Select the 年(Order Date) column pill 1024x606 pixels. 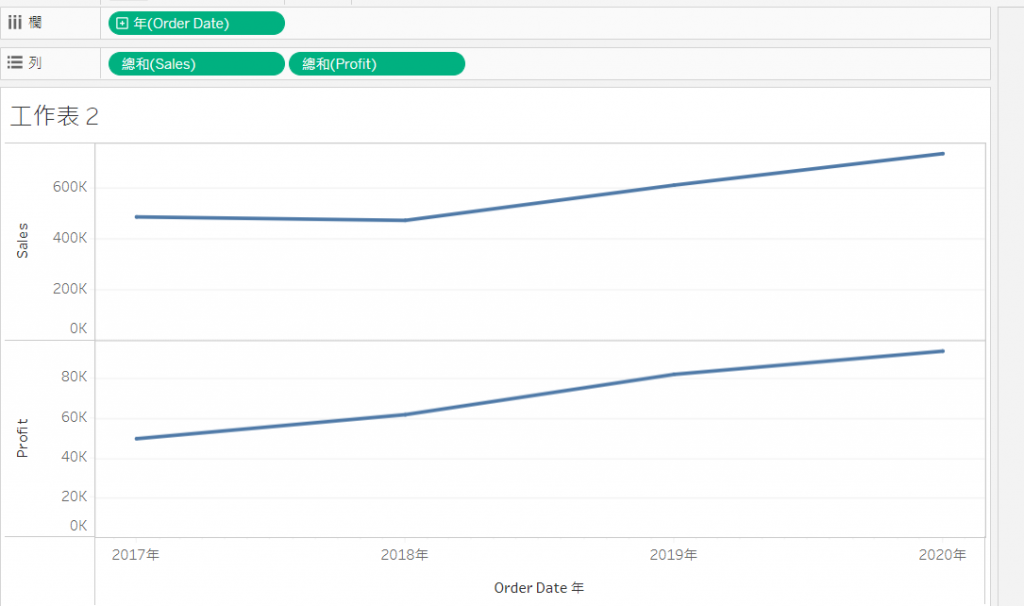[197, 24]
